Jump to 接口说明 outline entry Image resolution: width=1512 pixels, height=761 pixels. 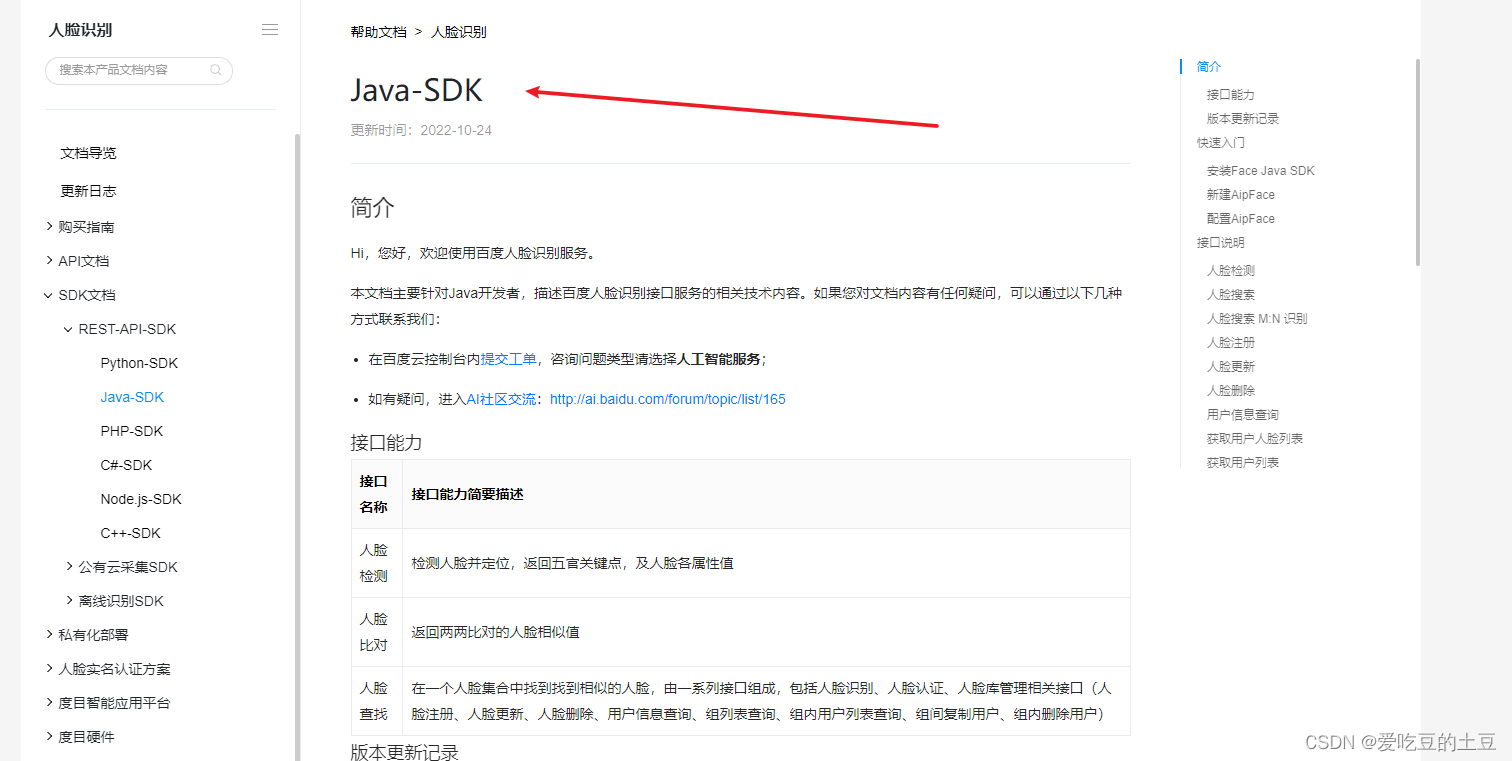point(1221,243)
